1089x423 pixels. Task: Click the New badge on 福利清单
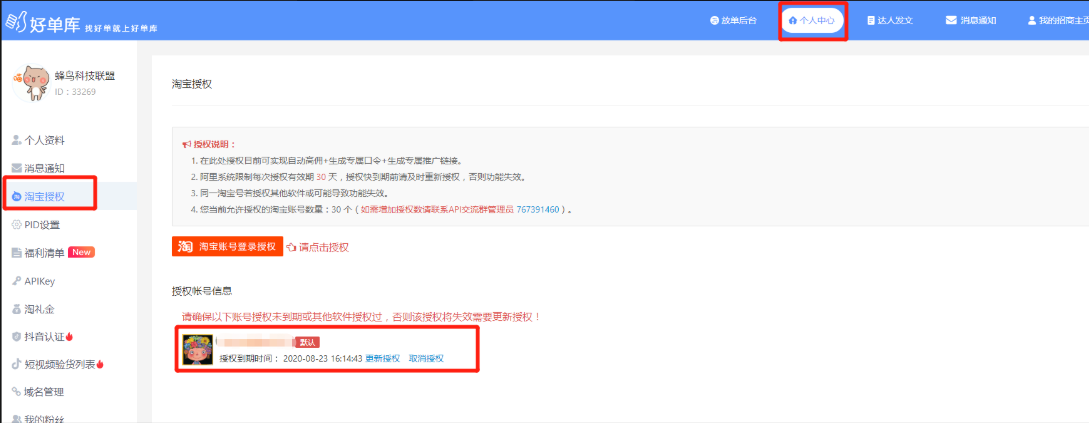pos(81,252)
